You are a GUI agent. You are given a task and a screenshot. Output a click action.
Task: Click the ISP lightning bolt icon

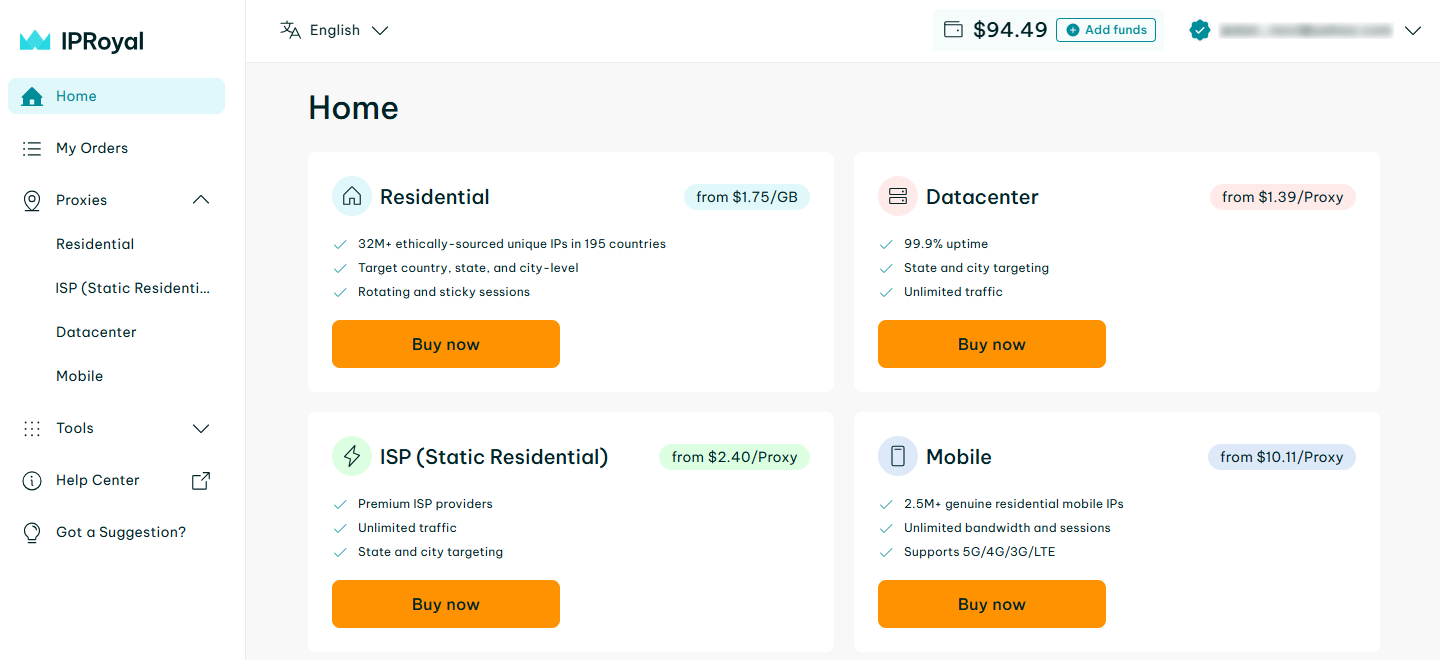pyautogui.click(x=352, y=457)
